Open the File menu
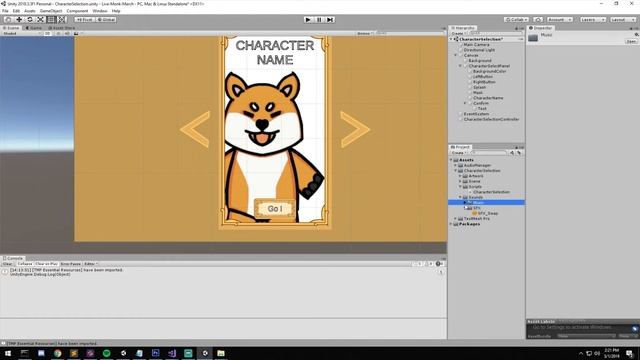This screenshot has height=360, width=640. 5,11
